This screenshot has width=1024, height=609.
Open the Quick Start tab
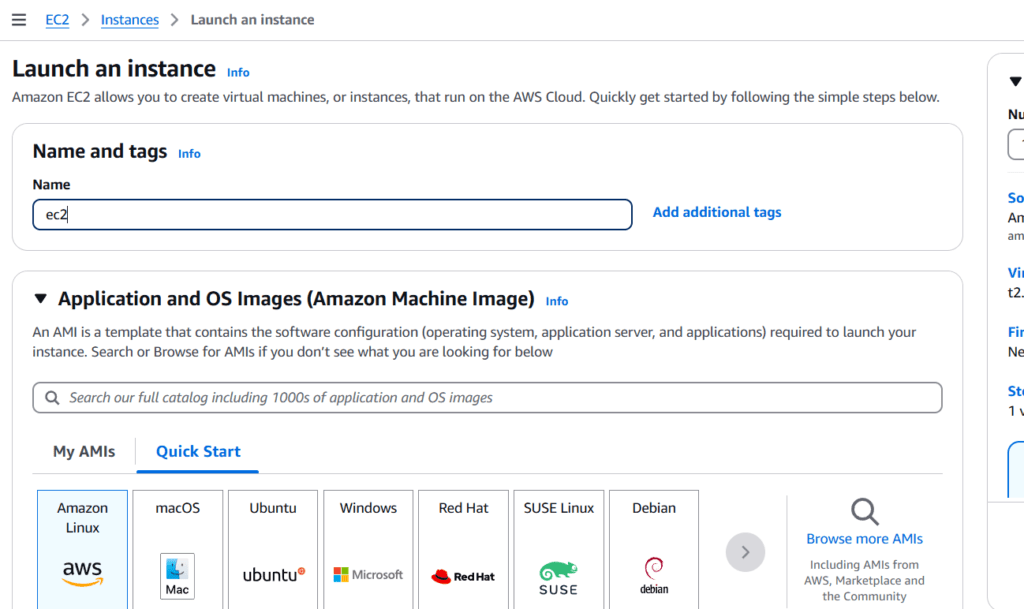(x=197, y=452)
